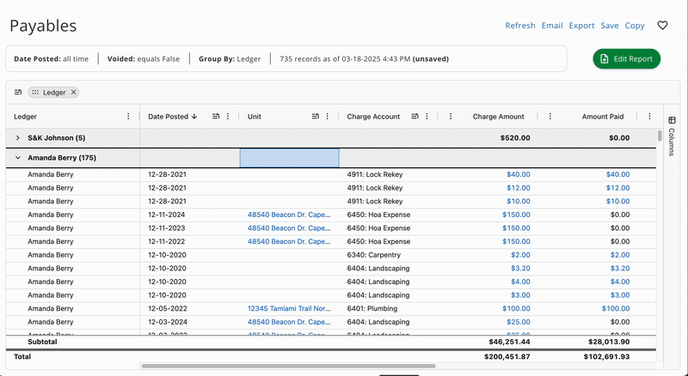Click the $100.00 Plumbing charge amount
The image size is (688, 376).
pos(516,308)
